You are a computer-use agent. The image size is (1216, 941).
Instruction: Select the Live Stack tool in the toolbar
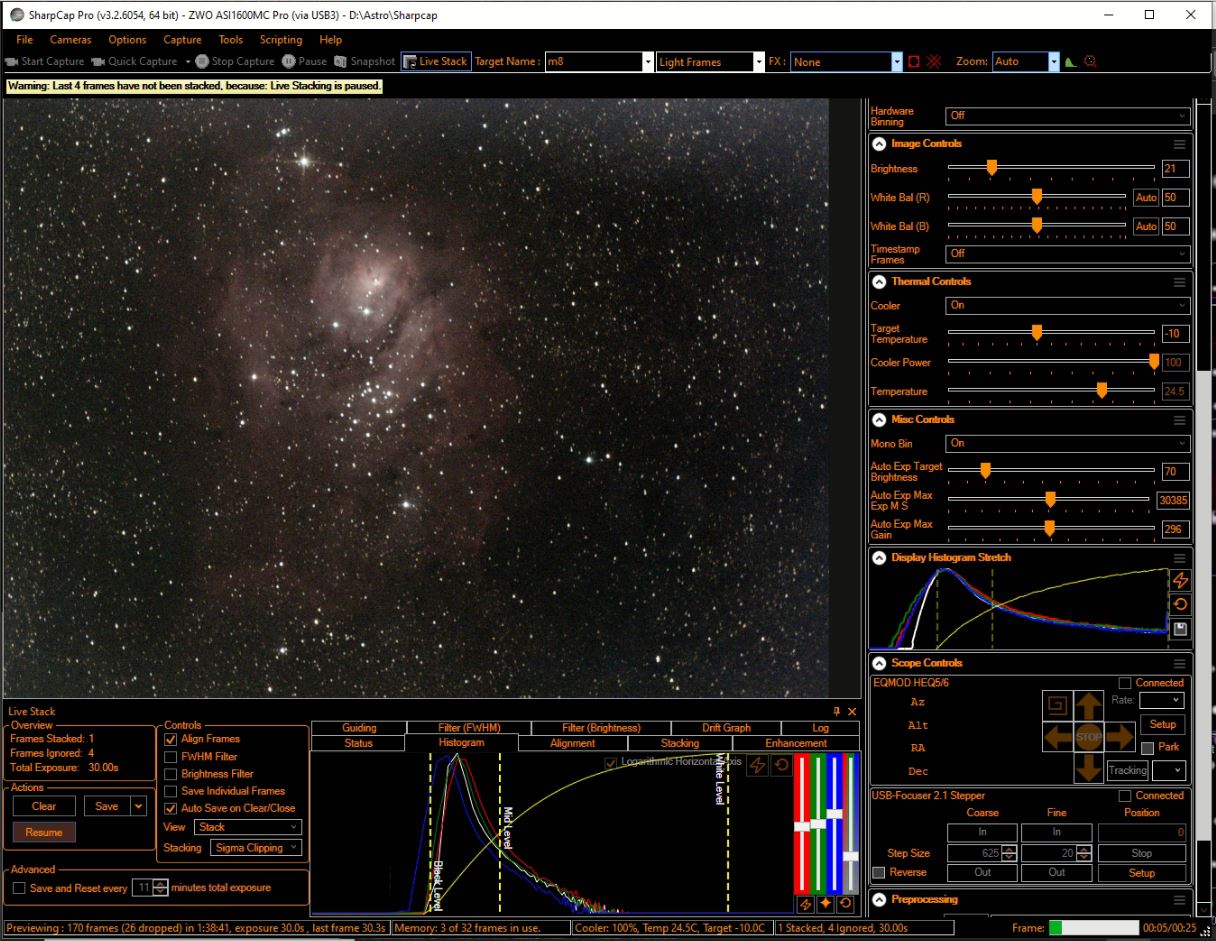click(x=435, y=61)
